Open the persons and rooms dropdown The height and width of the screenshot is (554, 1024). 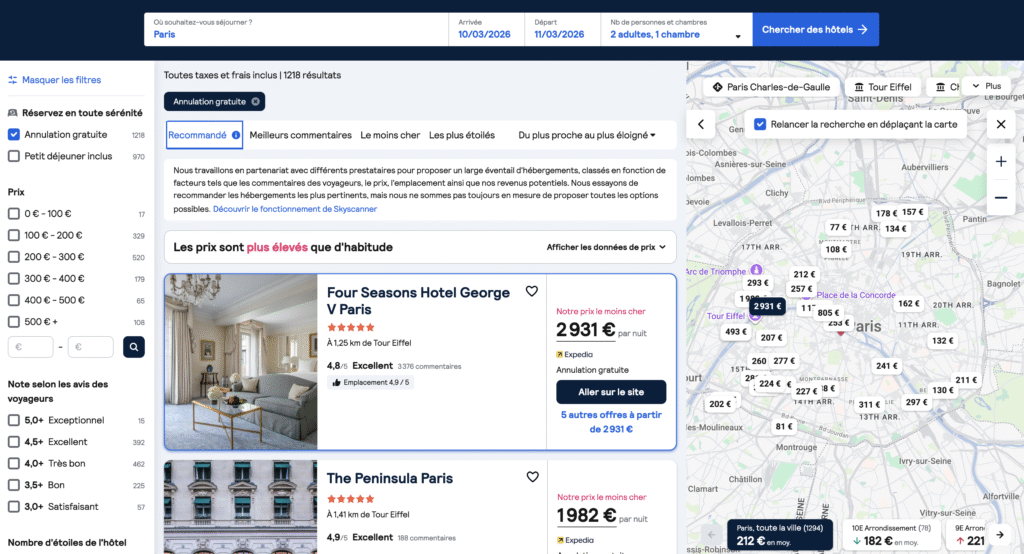676,29
